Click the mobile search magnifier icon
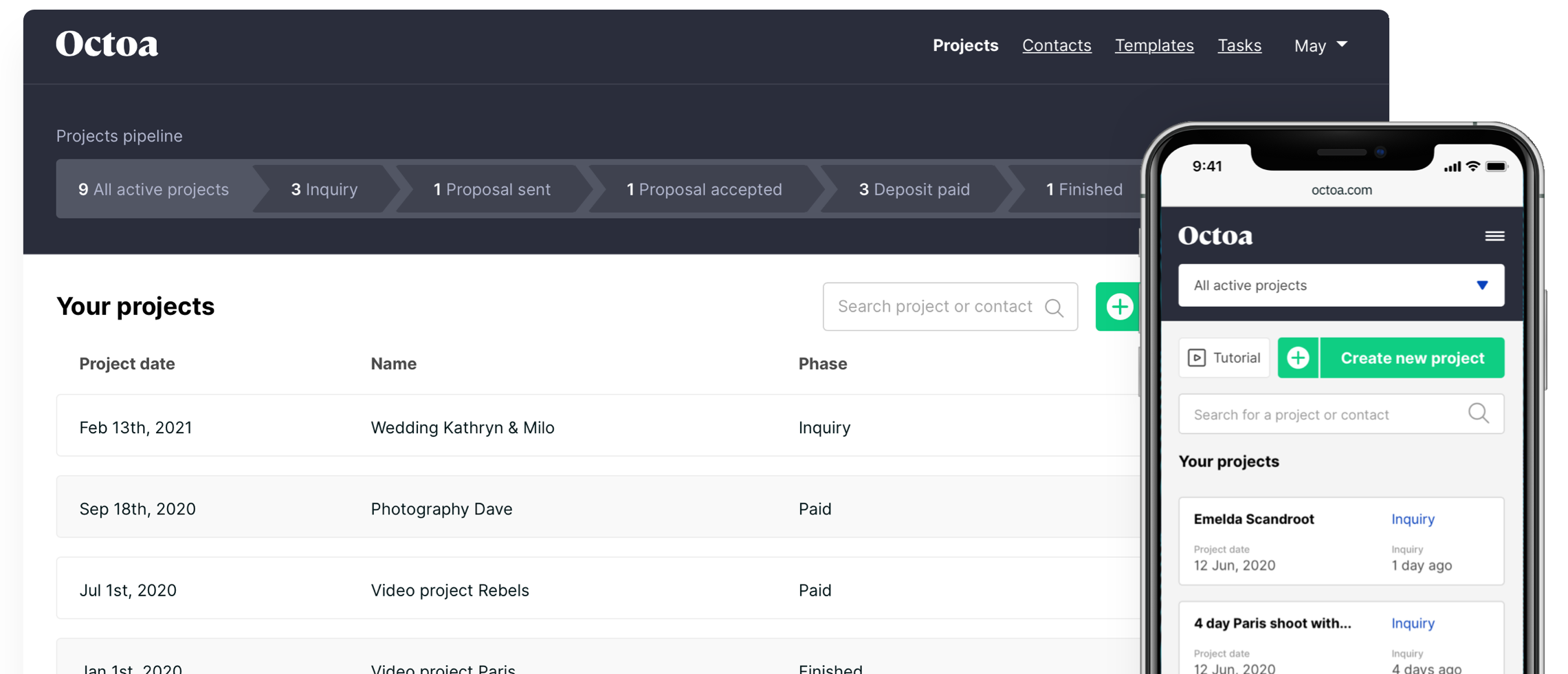The width and height of the screenshot is (1568, 674). pos(1478,413)
